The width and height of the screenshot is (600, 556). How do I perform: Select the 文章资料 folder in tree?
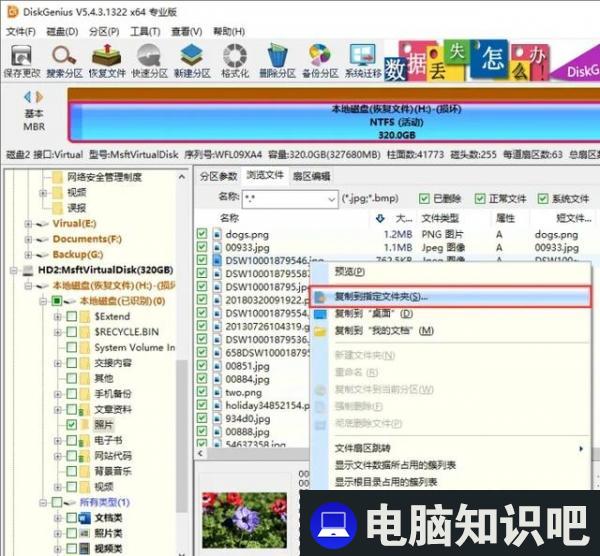coord(113,409)
